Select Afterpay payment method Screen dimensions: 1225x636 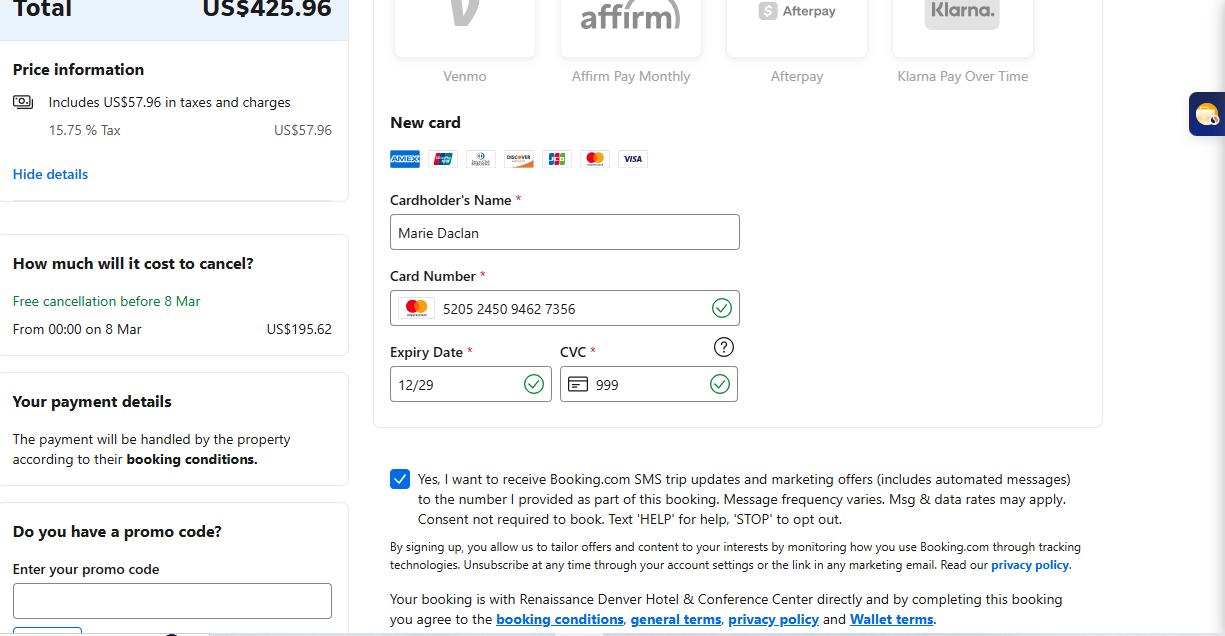(x=797, y=30)
